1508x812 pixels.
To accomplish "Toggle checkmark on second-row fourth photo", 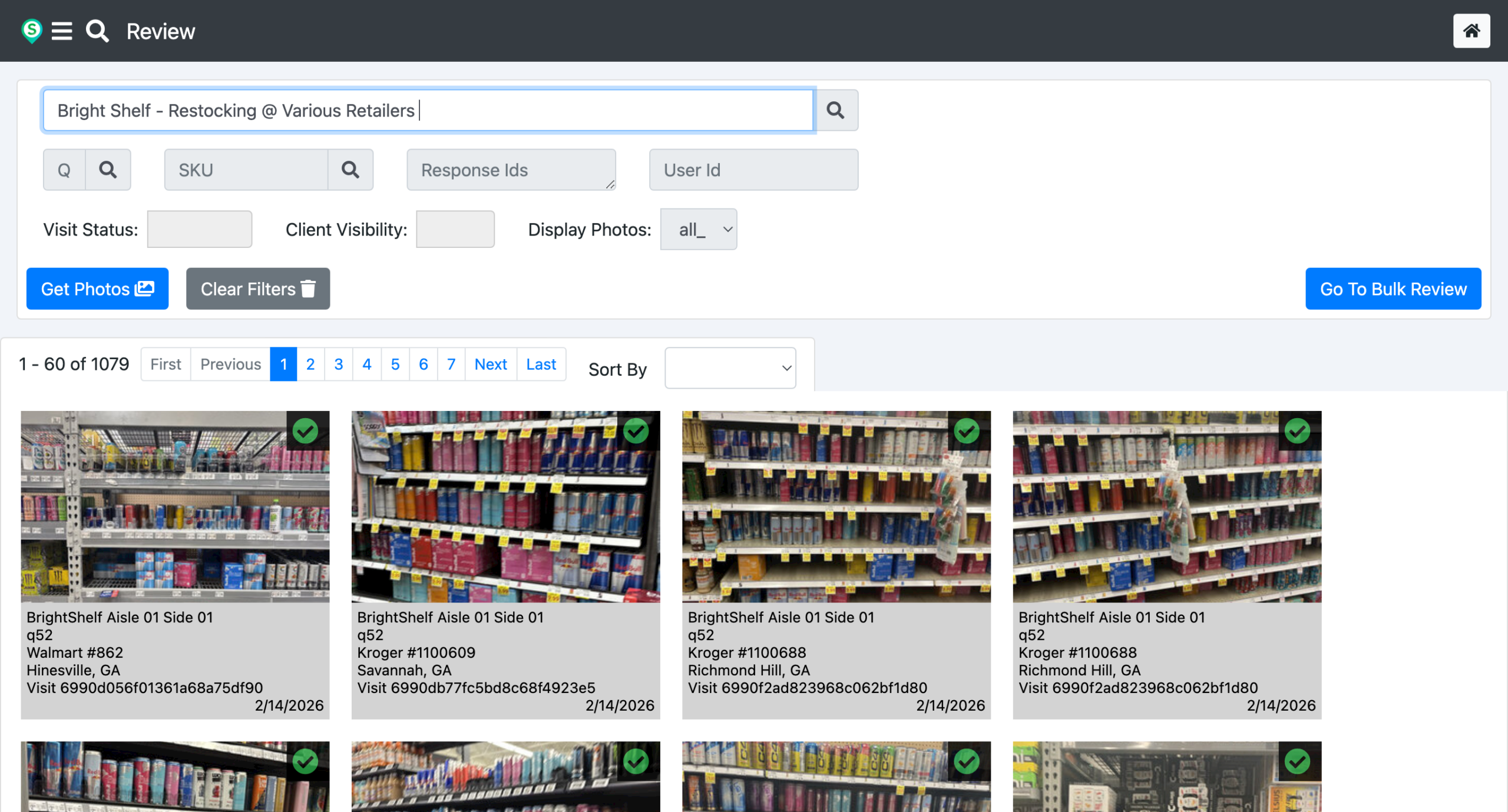I will point(1297,761).
